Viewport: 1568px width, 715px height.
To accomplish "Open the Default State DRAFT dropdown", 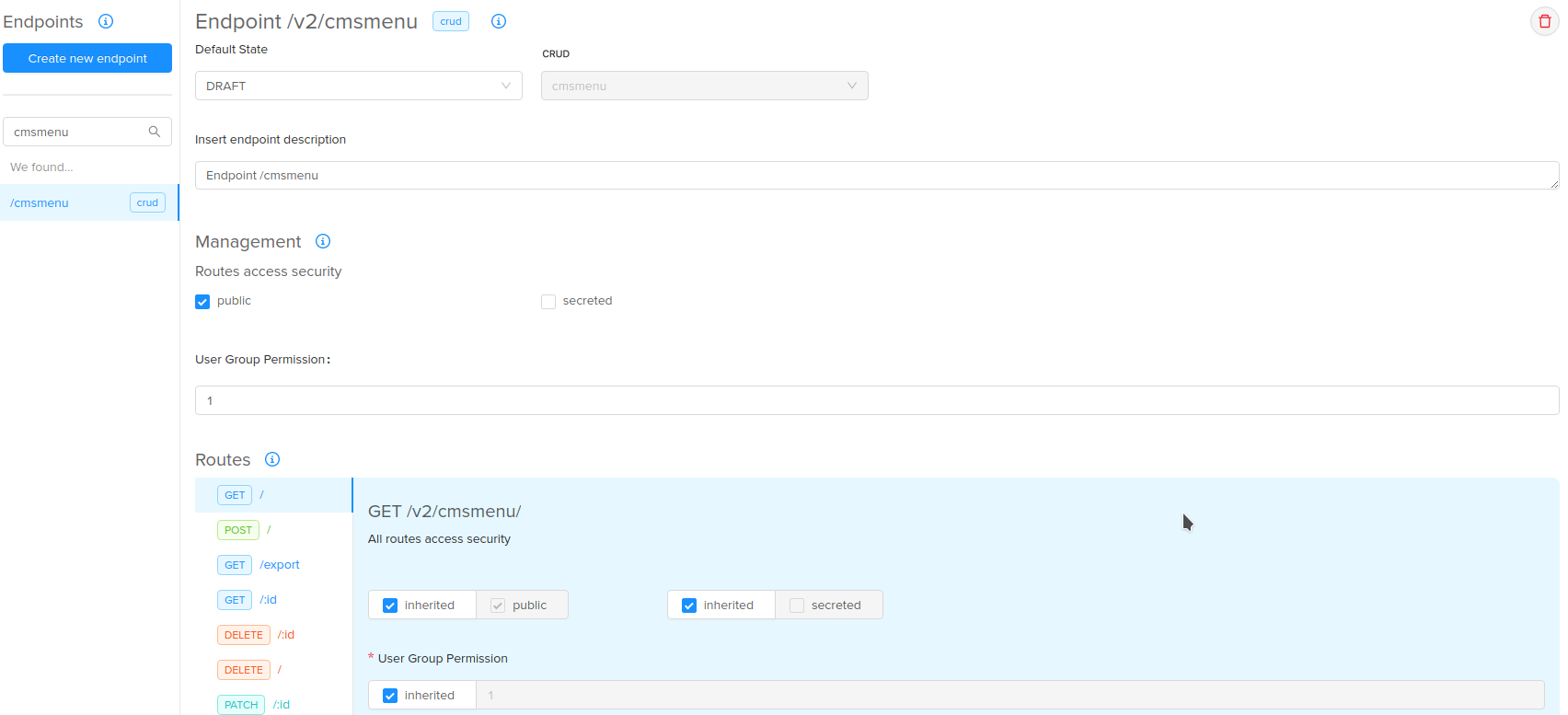I will (358, 86).
